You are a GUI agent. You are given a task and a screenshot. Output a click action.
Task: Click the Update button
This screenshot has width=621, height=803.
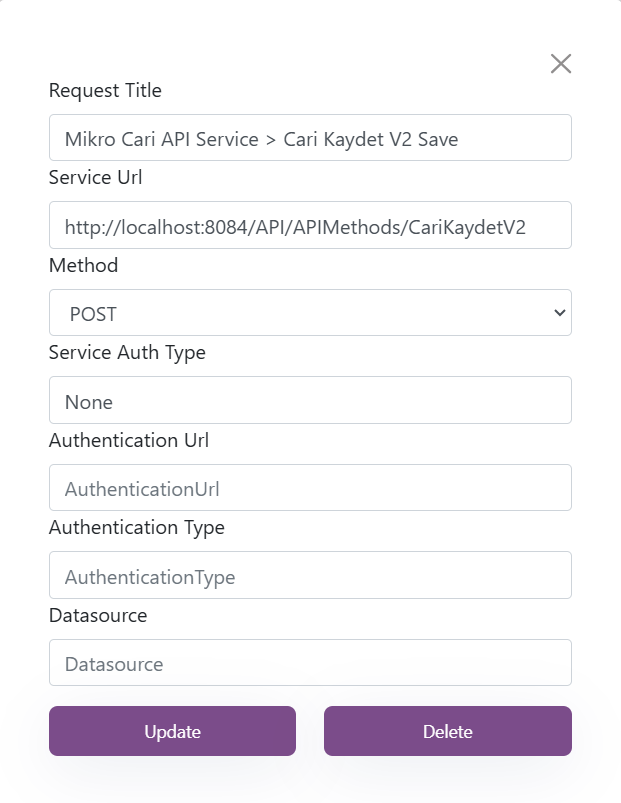(x=173, y=731)
